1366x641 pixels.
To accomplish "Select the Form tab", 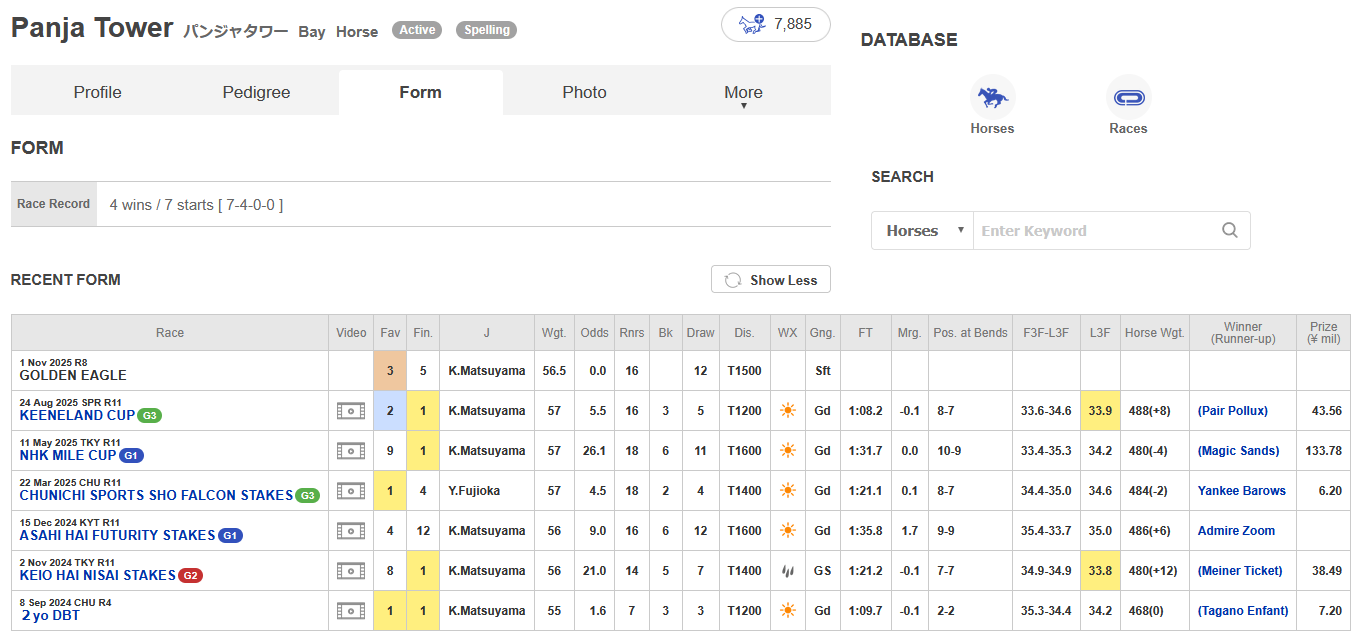I will [x=420, y=92].
